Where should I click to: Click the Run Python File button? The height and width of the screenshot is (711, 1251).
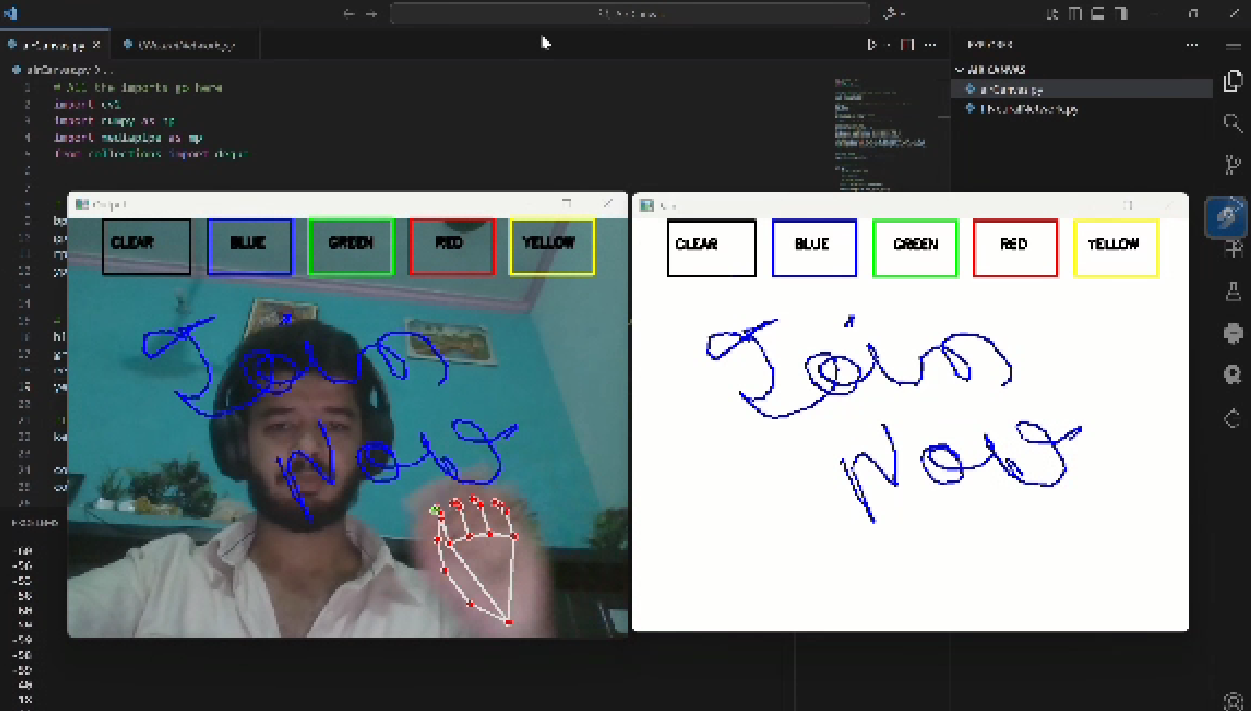(872, 45)
